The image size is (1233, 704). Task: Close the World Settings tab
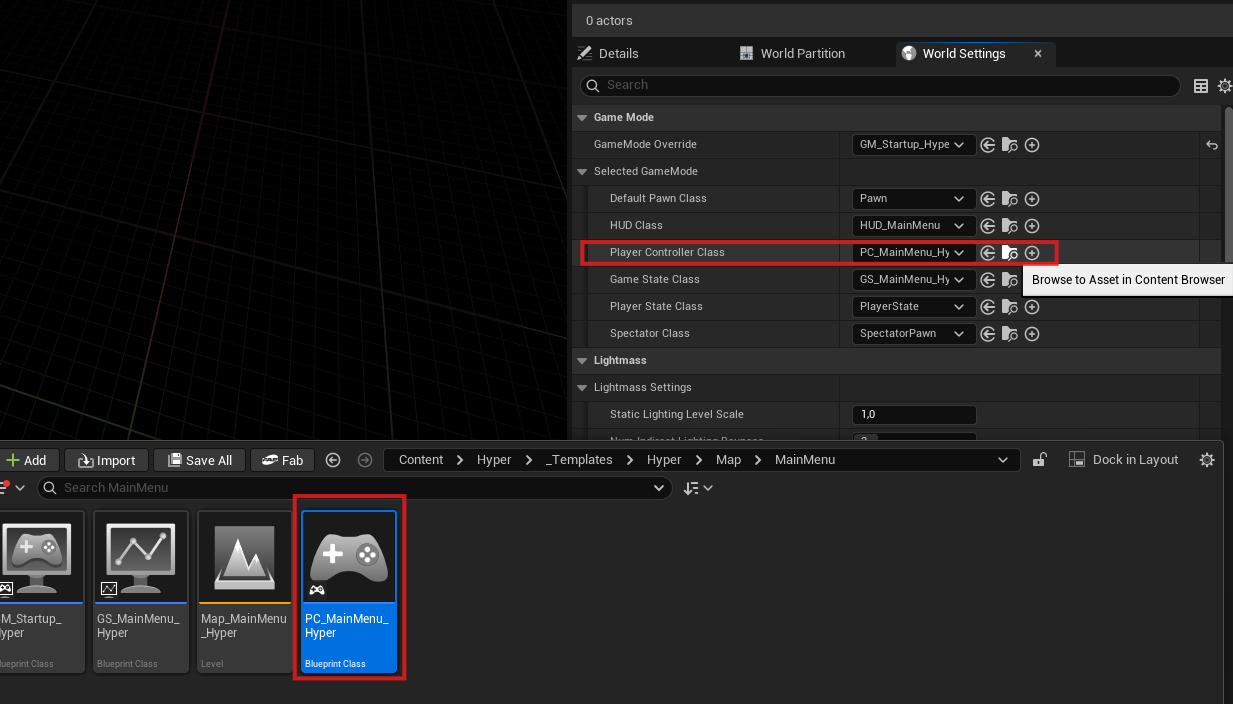1038,54
